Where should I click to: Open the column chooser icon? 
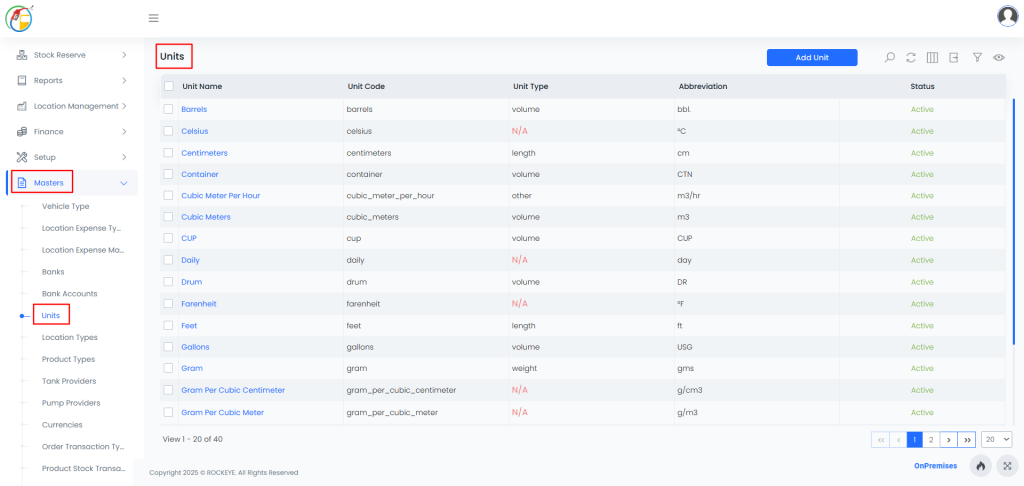coord(932,58)
